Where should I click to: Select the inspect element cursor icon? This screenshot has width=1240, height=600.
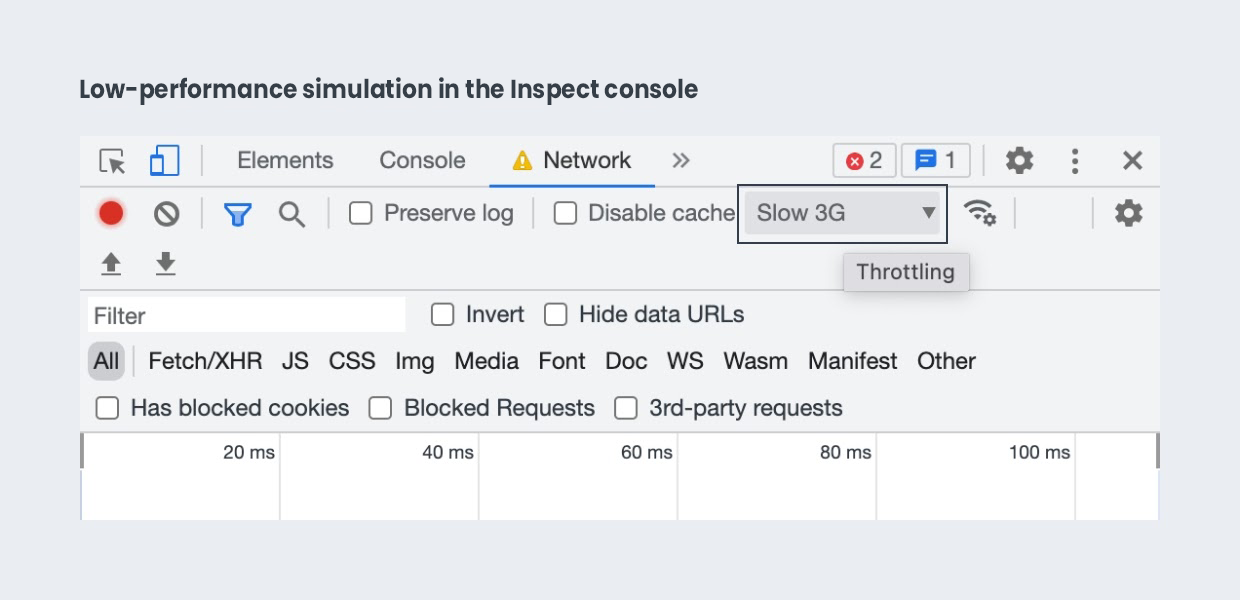112,161
